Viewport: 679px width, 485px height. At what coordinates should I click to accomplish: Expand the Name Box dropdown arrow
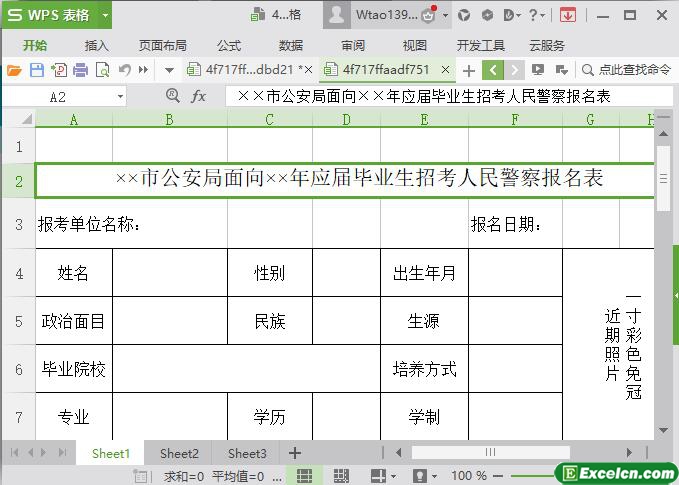point(120,97)
